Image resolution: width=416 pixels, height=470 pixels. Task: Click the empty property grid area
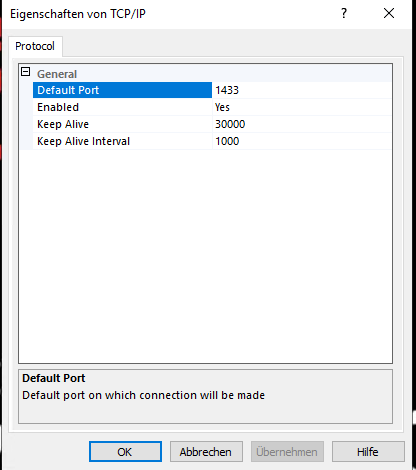click(205, 256)
